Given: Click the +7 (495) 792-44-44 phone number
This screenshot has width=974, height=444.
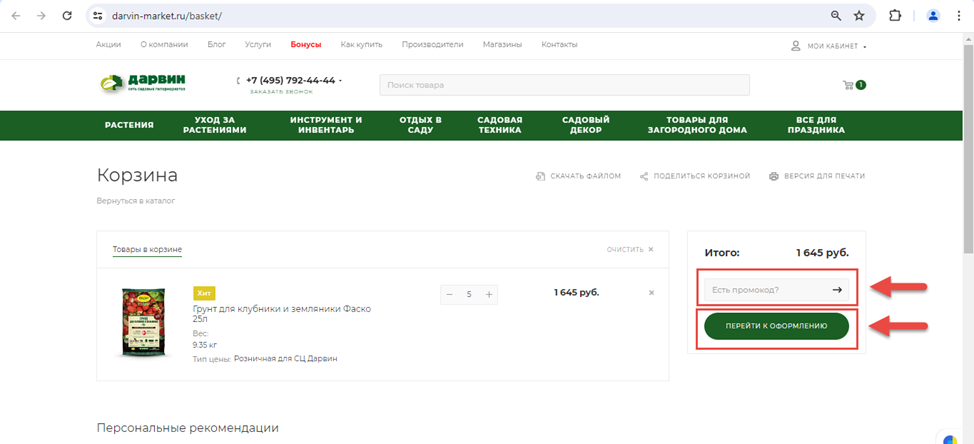Looking at the screenshot, I should pos(291,80).
